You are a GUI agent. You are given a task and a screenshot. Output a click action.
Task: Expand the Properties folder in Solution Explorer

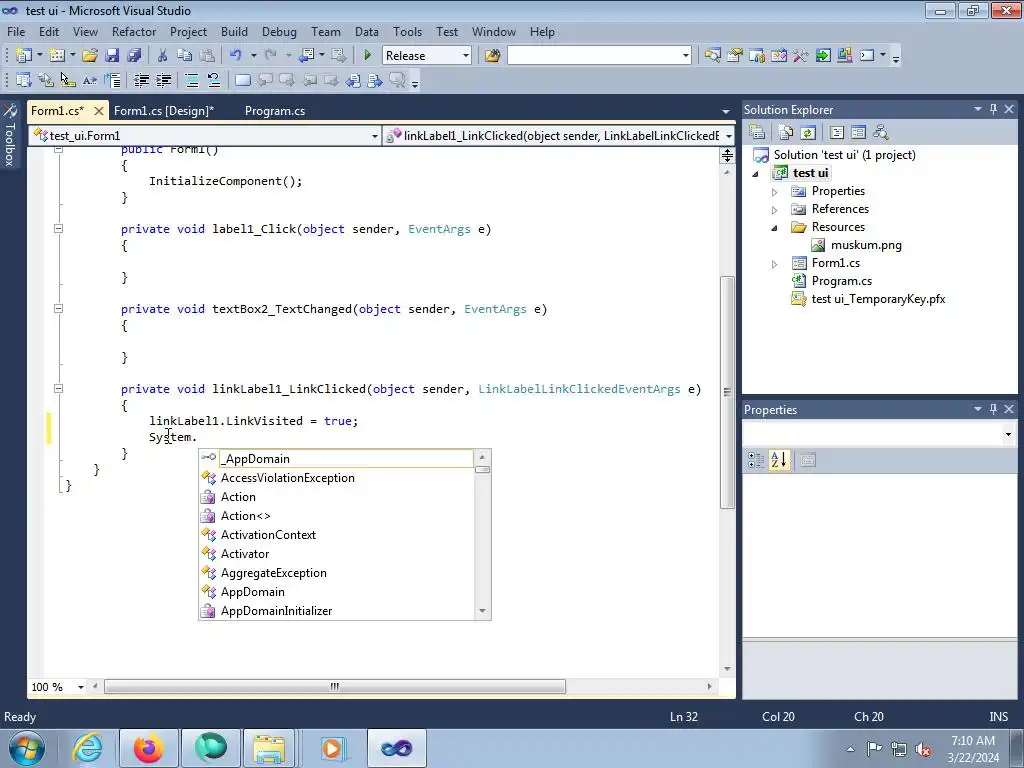(775, 192)
